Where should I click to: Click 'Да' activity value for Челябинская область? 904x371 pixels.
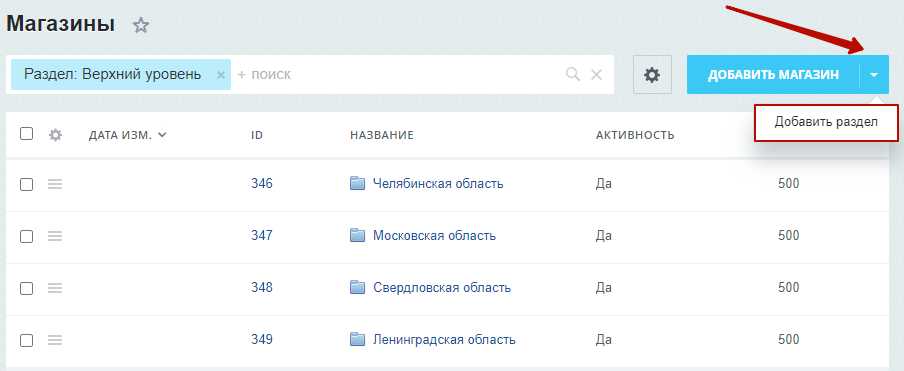point(604,184)
